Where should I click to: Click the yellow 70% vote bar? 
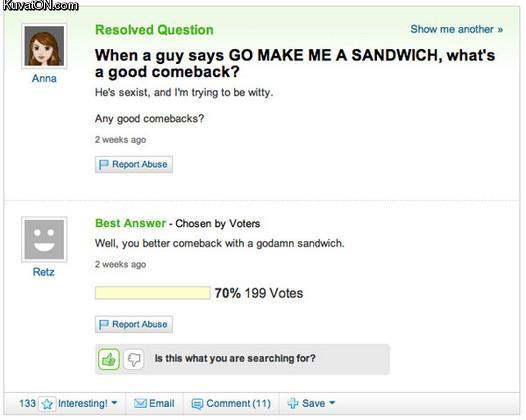153,293
